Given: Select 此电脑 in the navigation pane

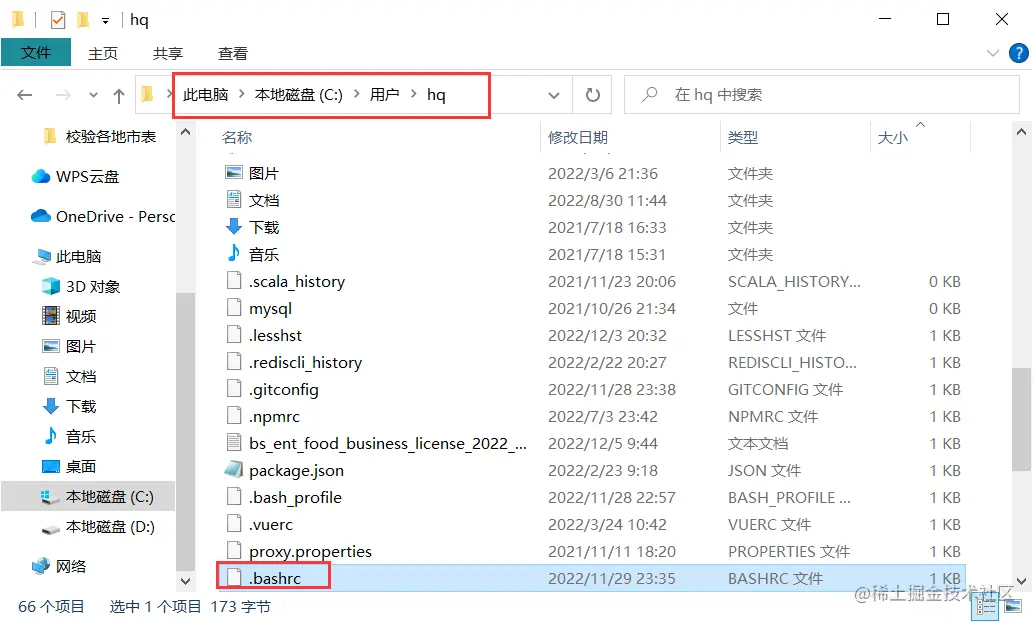Looking at the screenshot, I should pos(78,256).
